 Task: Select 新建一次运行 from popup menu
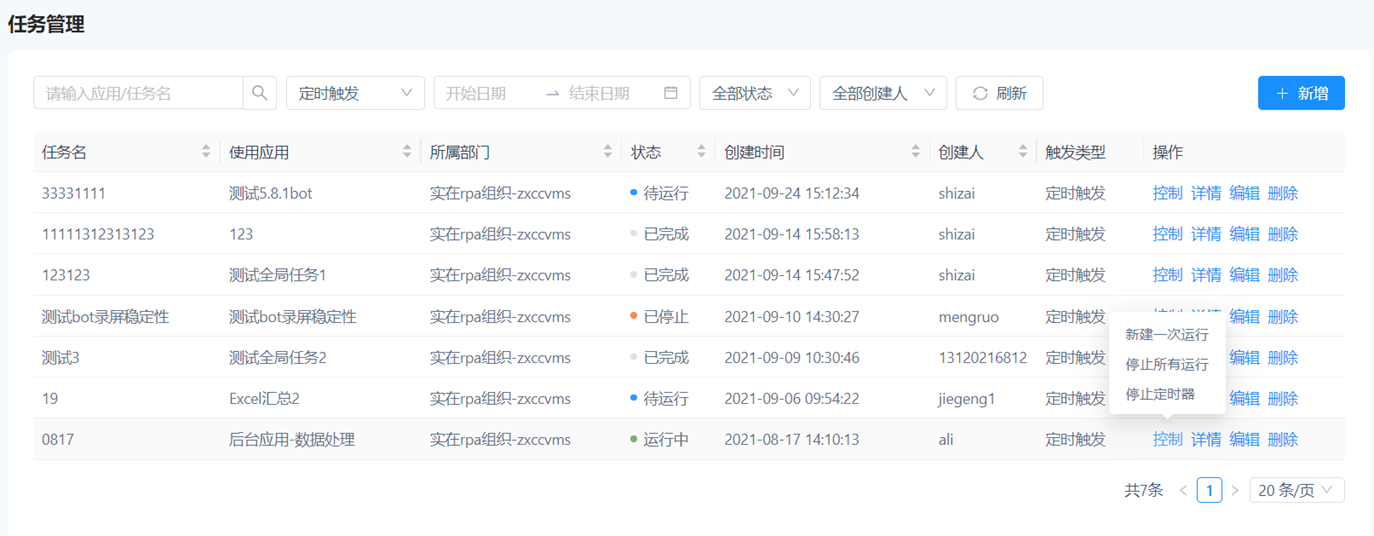pos(1166,335)
